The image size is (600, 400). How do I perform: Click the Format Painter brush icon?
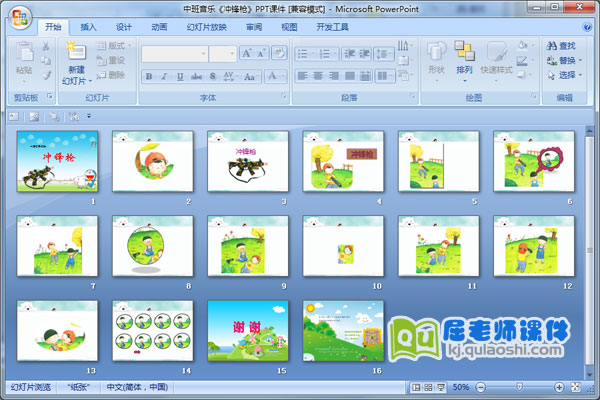[46, 75]
